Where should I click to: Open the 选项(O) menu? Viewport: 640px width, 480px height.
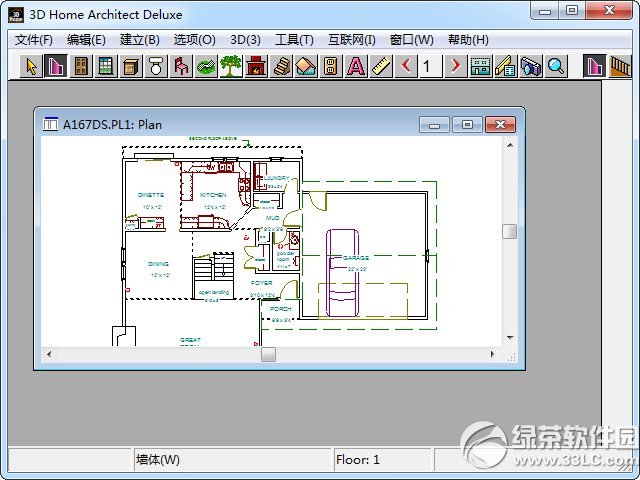coord(194,40)
